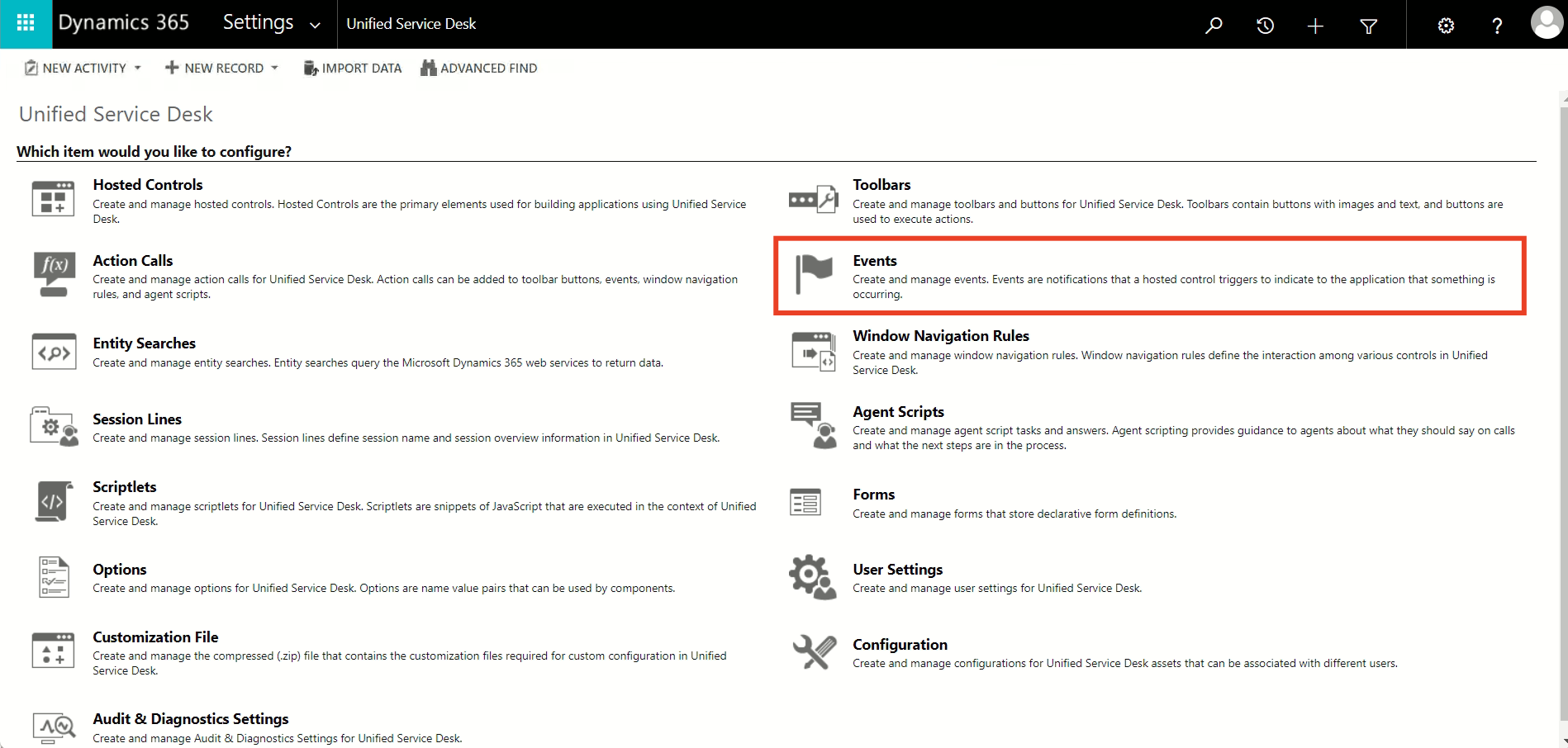Expand the Settings dropdown chevron

(x=315, y=26)
